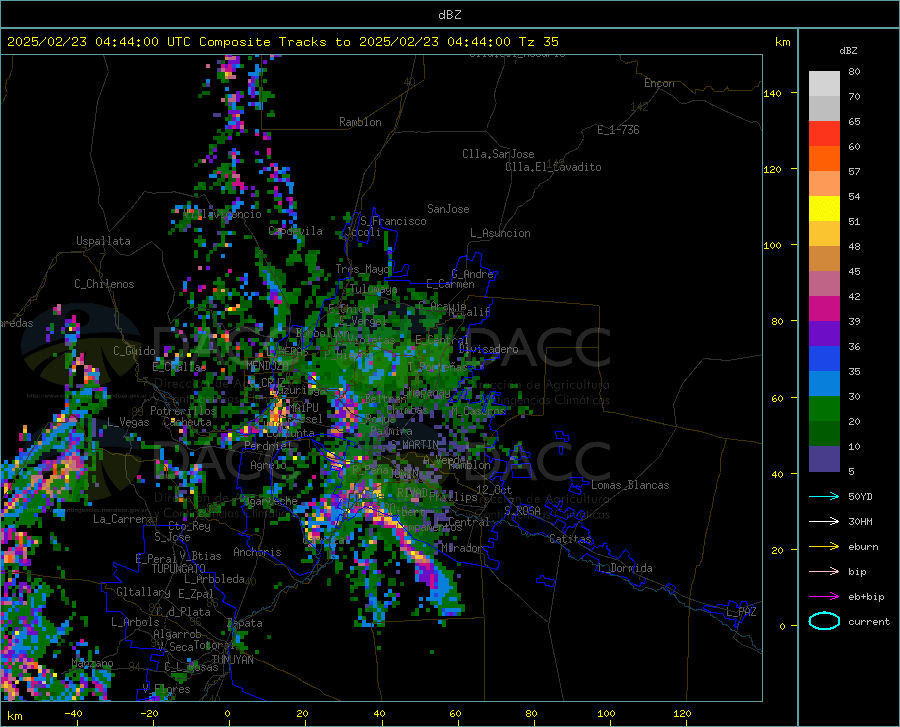Click the Ramblon label near map top

point(360,122)
